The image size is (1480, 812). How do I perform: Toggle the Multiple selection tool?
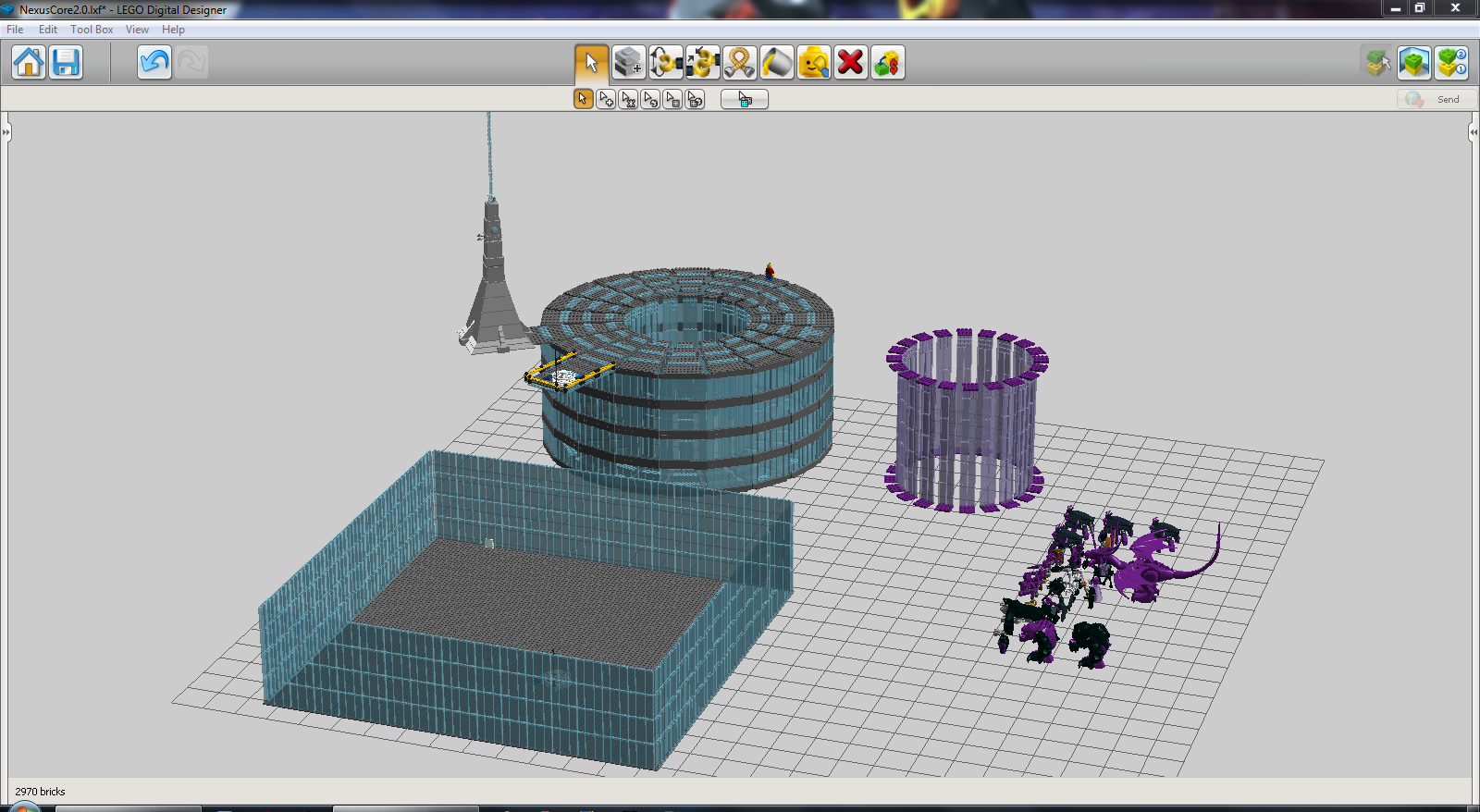(606, 99)
